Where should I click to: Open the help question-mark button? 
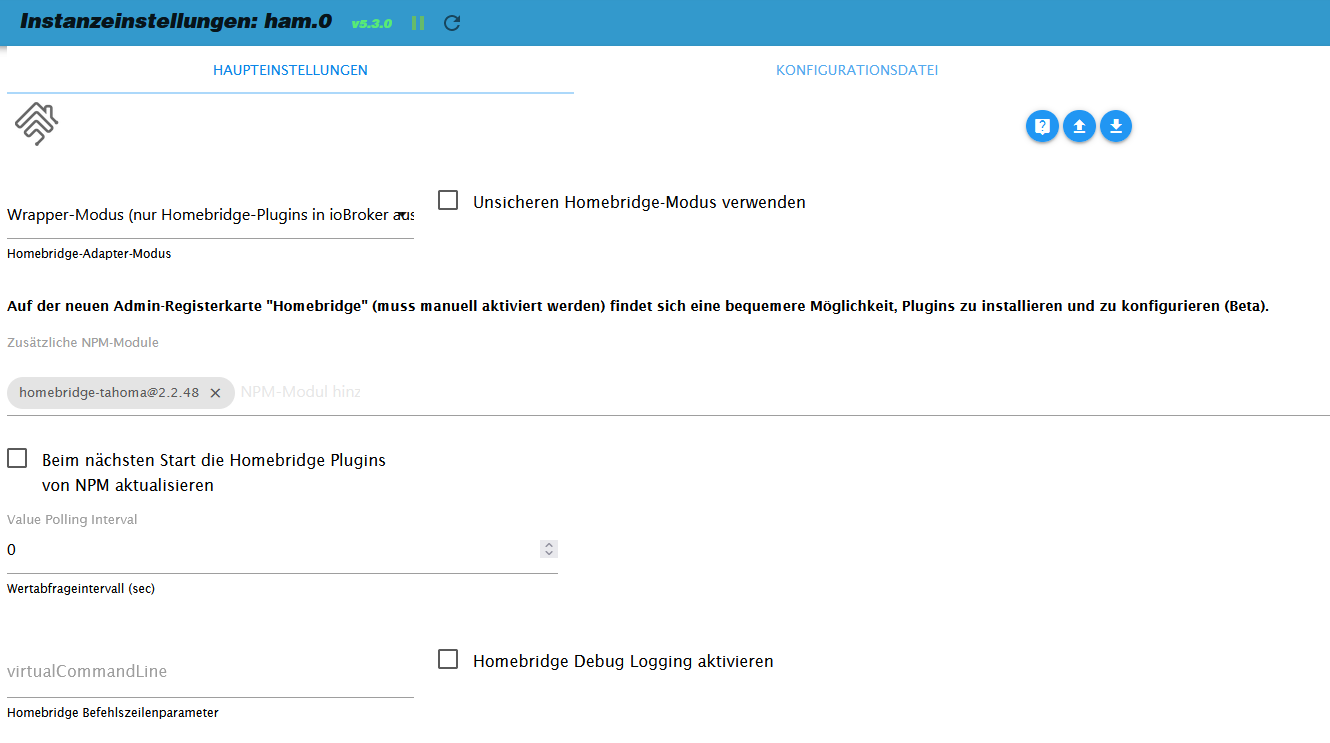[1042, 126]
